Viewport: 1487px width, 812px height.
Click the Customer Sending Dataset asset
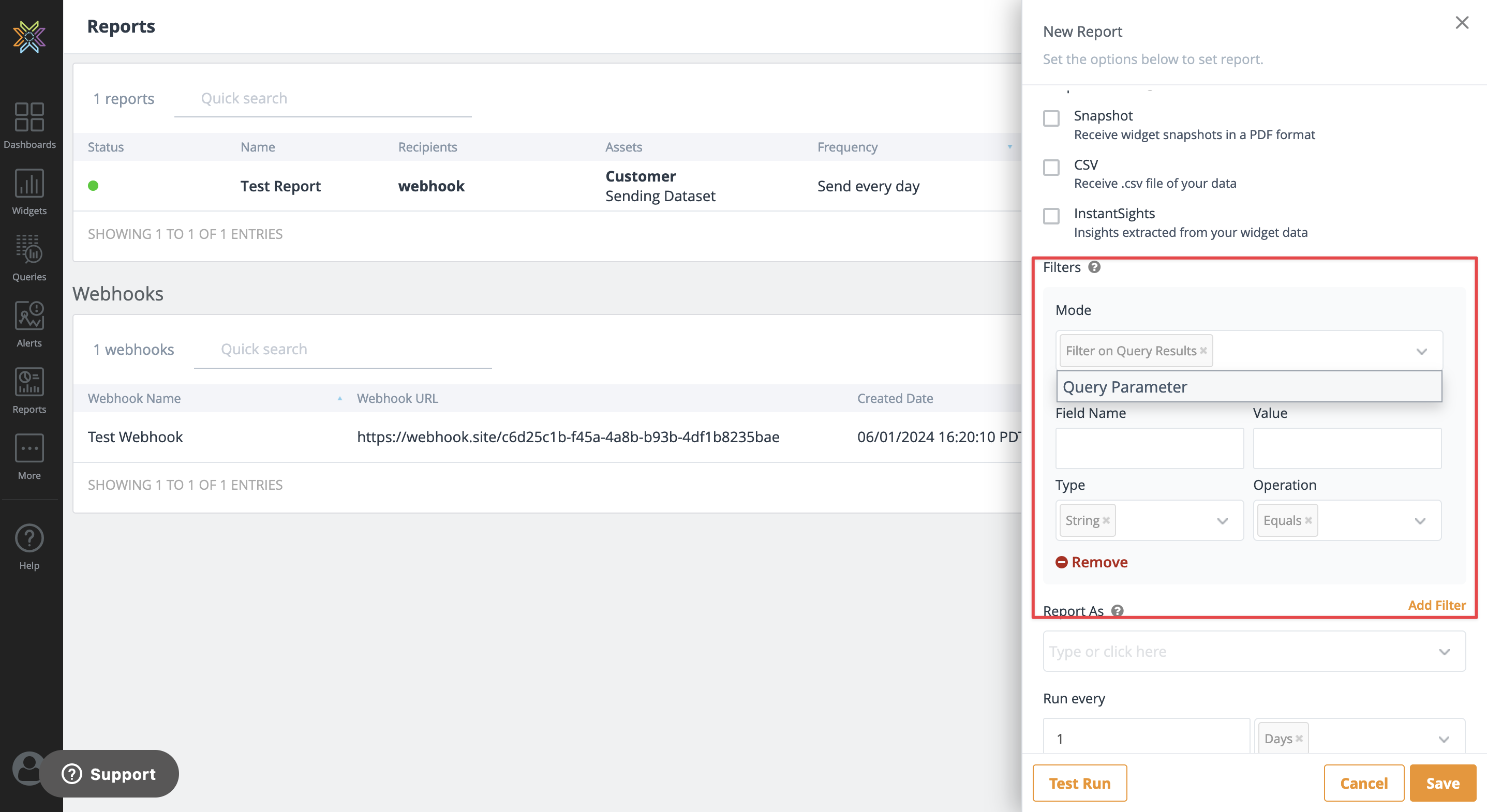tap(660, 186)
